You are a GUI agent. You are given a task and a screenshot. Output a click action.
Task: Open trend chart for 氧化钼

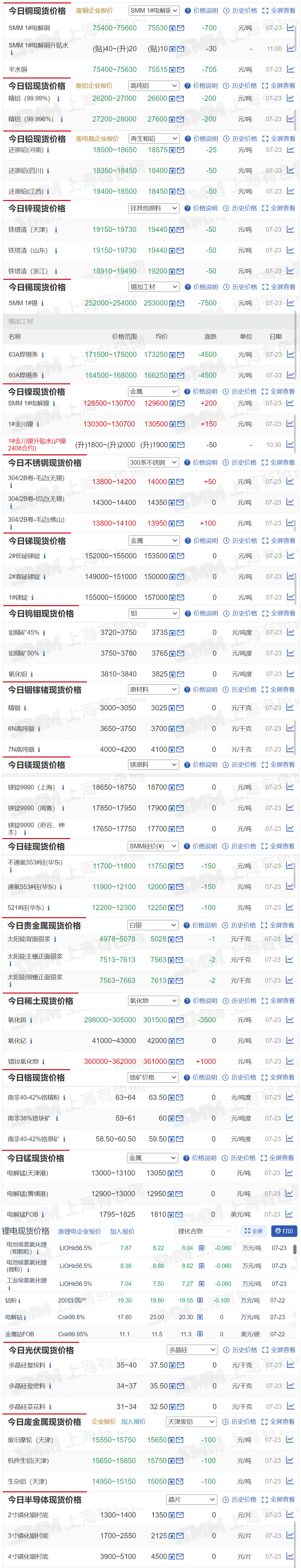(290, 674)
